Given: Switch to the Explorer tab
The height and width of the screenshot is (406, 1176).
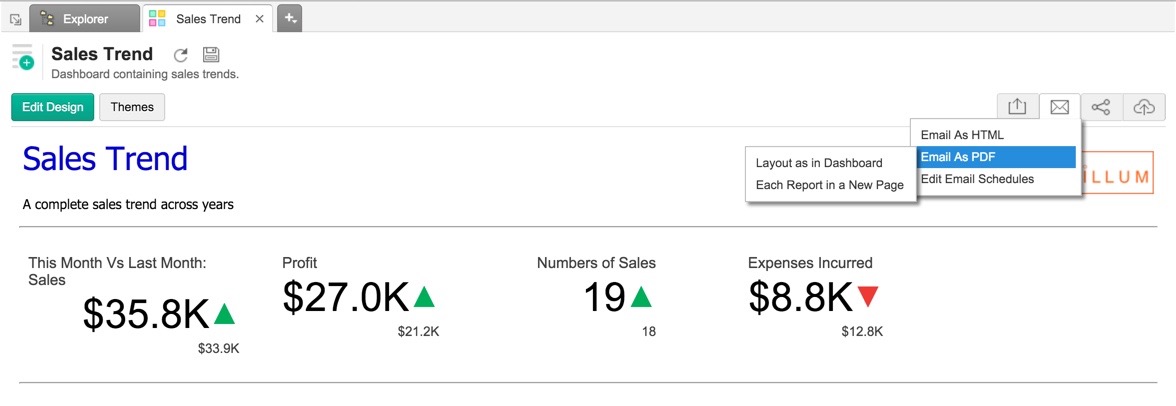Looking at the screenshot, I should click(x=85, y=19).
